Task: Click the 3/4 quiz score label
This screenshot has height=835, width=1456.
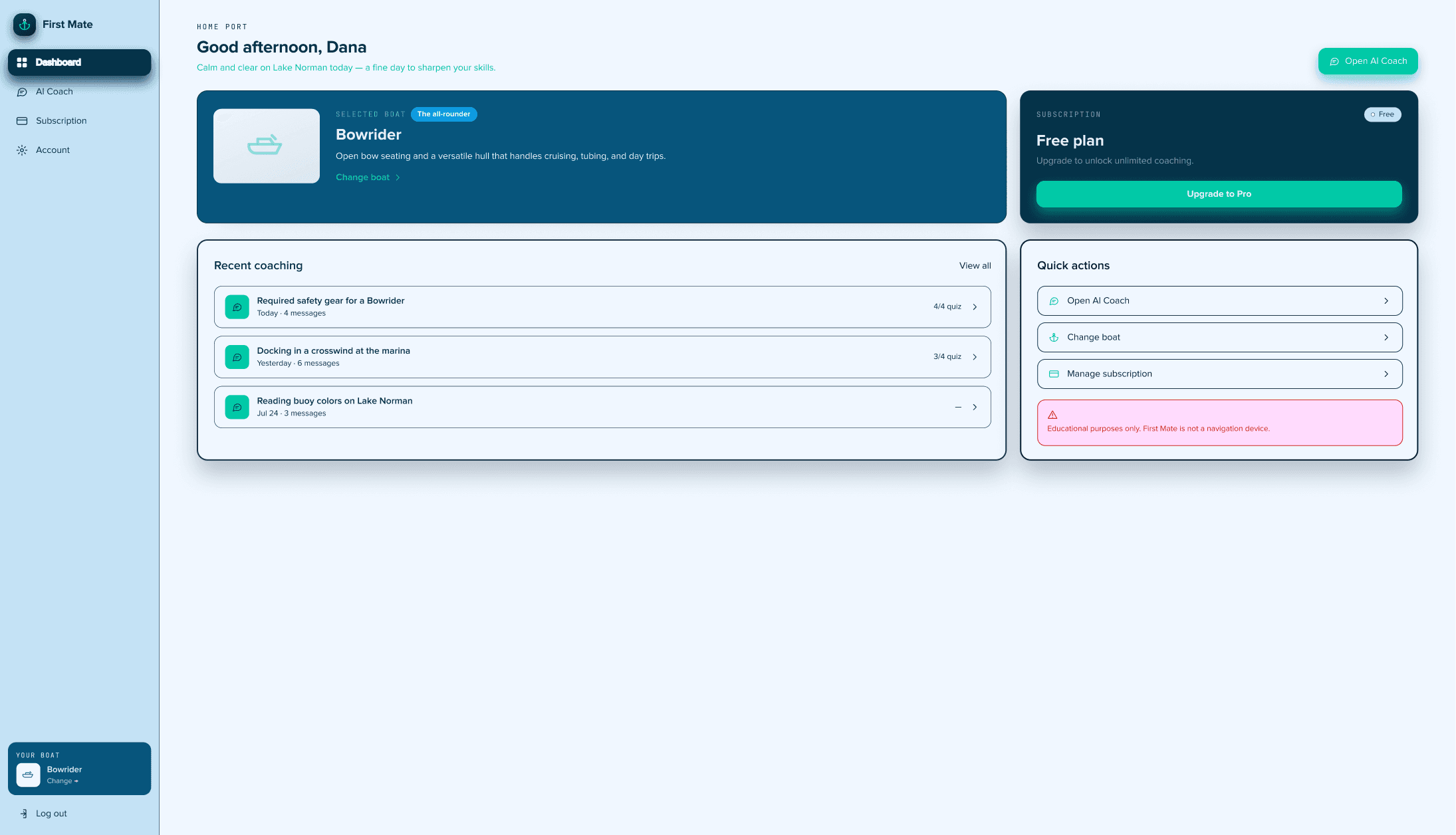Action: tap(947, 357)
